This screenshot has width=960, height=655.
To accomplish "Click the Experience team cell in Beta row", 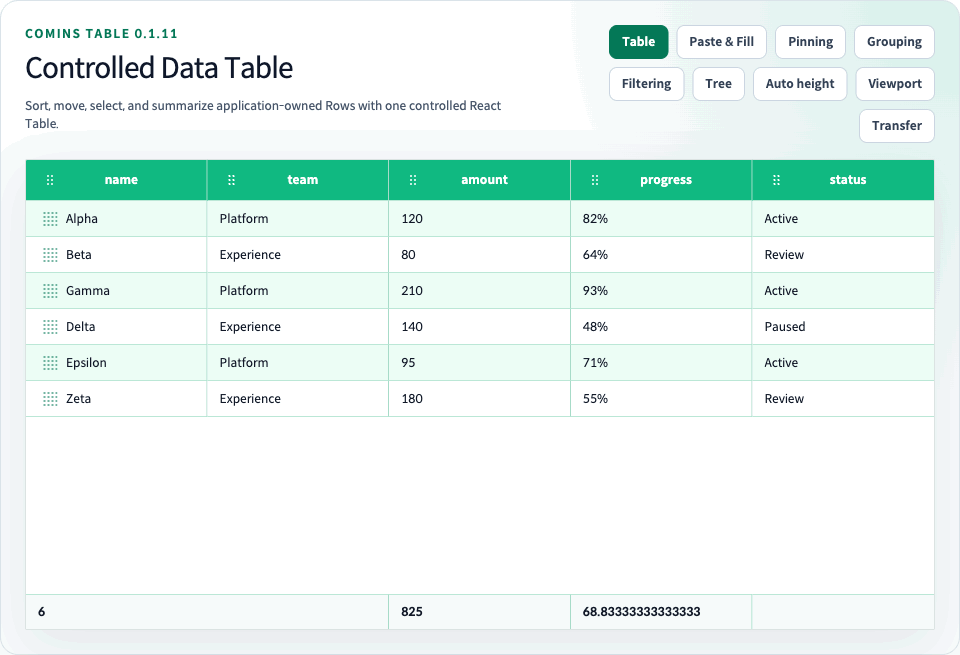I will [298, 255].
